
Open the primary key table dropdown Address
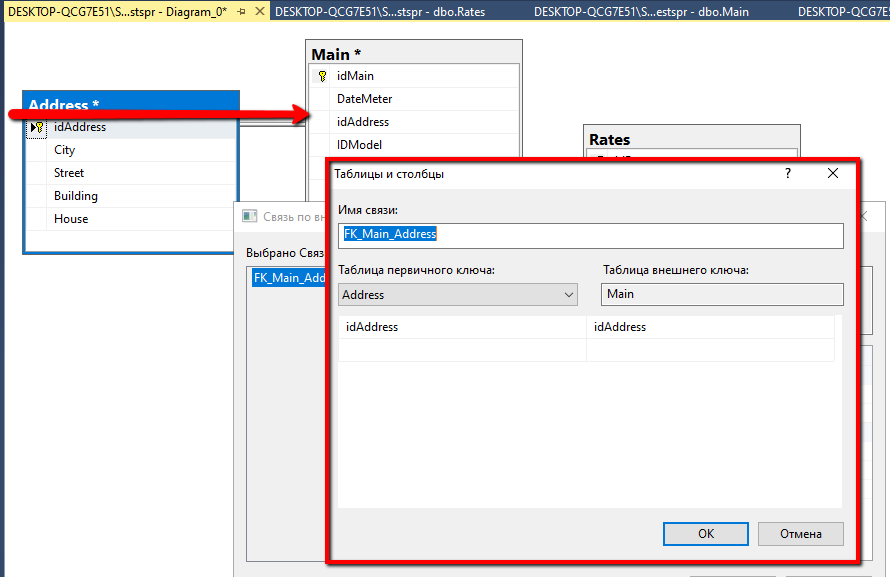pyautogui.click(x=569, y=295)
